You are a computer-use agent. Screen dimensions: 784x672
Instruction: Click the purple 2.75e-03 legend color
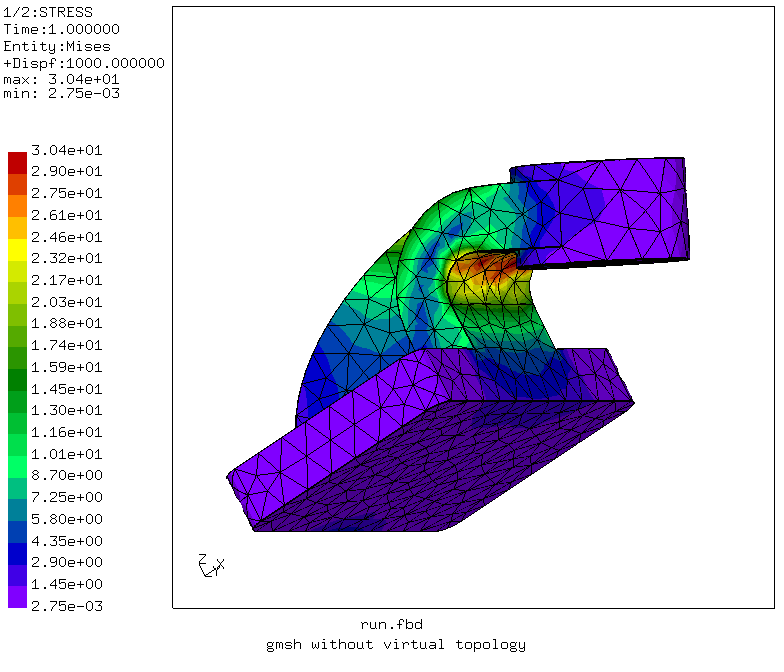pyautogui.click(x=18, y=597)
